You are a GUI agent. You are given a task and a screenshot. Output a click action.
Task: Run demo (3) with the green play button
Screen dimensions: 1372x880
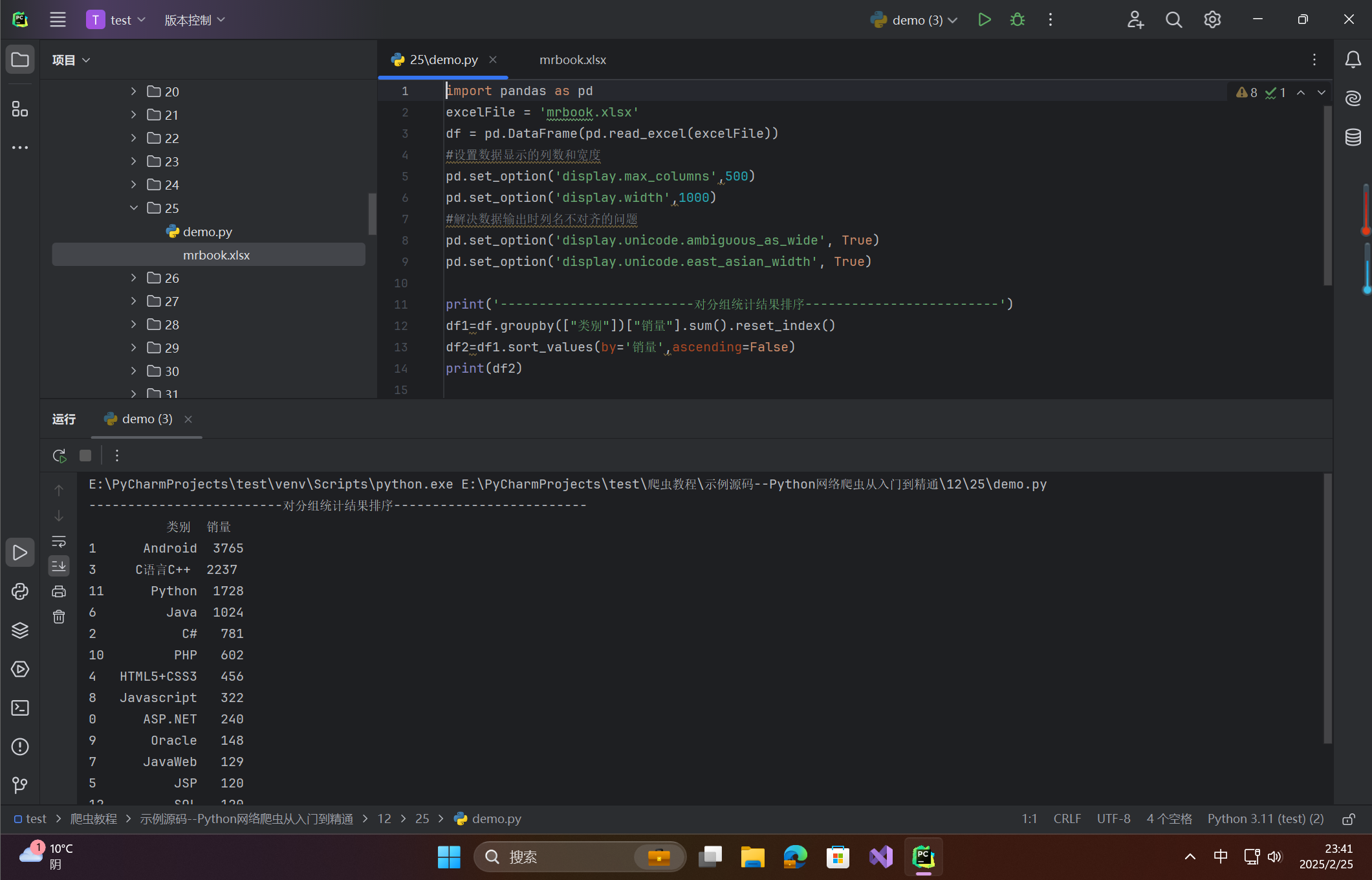984,19
